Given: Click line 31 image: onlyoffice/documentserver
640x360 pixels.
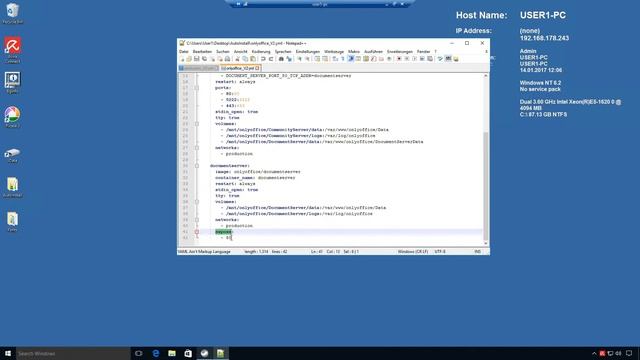Looking at the screenshot, I should [x=258, y=172].
